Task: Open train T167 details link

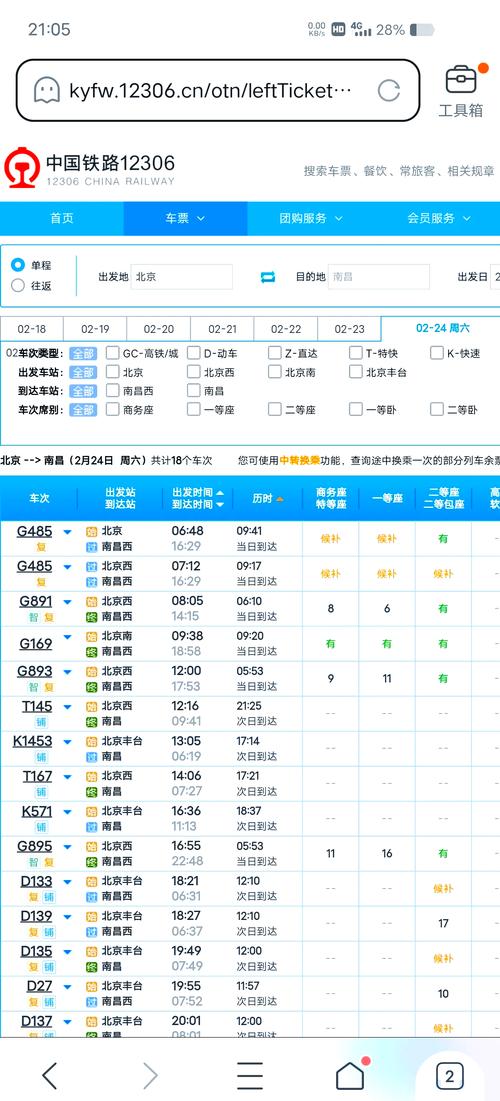Action: pos(37,777)
